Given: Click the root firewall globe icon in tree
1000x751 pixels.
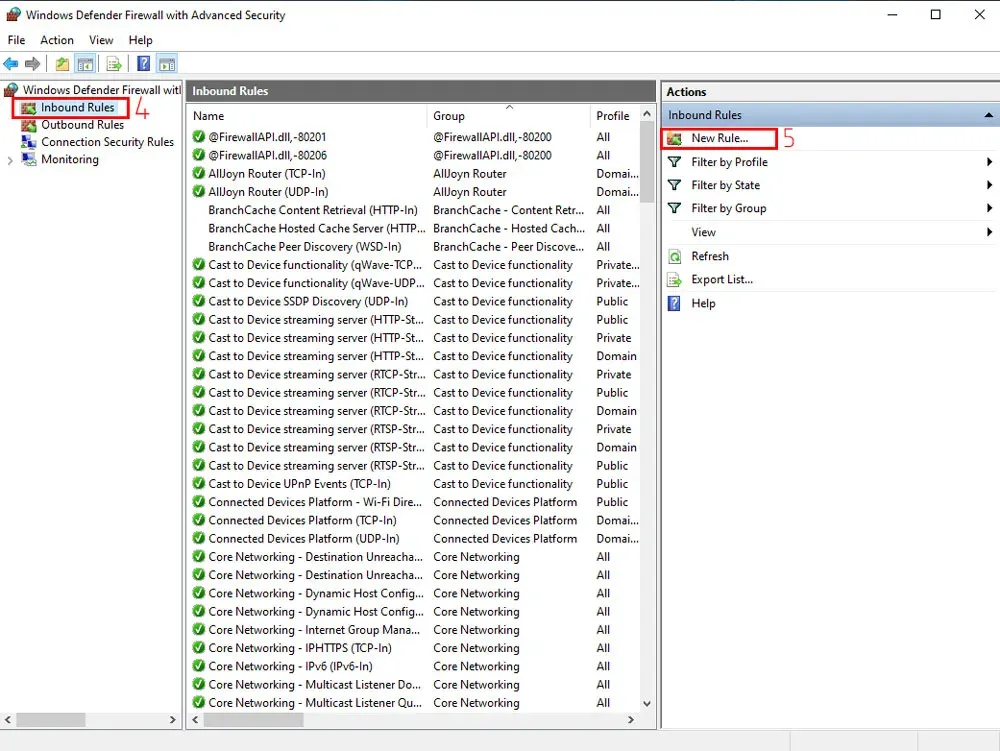Looking at the screenshot, I should (x=11, y=90).
